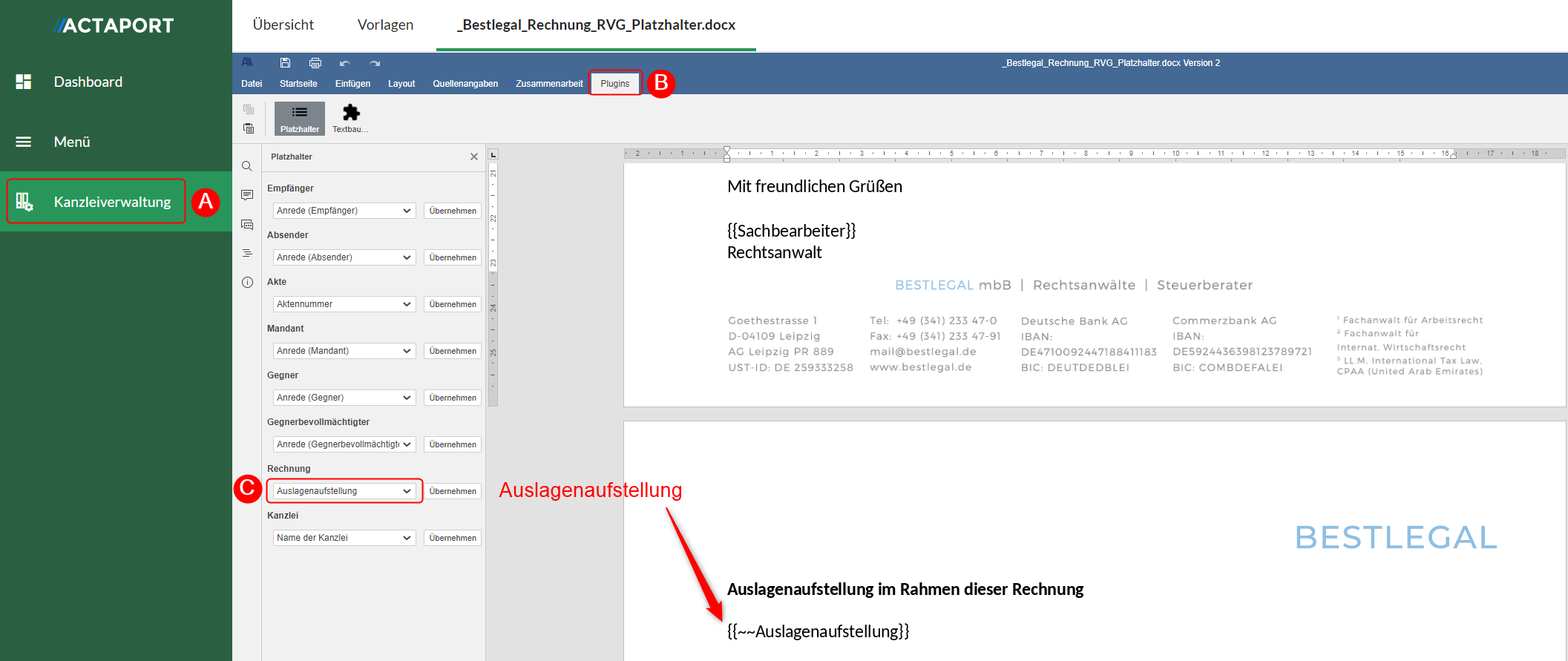The height and width of the screenshot is (661, 1568).
Task: Open the Anrede (Empfänger) dropdown
Action: pyautogui.click(x=344, y=211)
